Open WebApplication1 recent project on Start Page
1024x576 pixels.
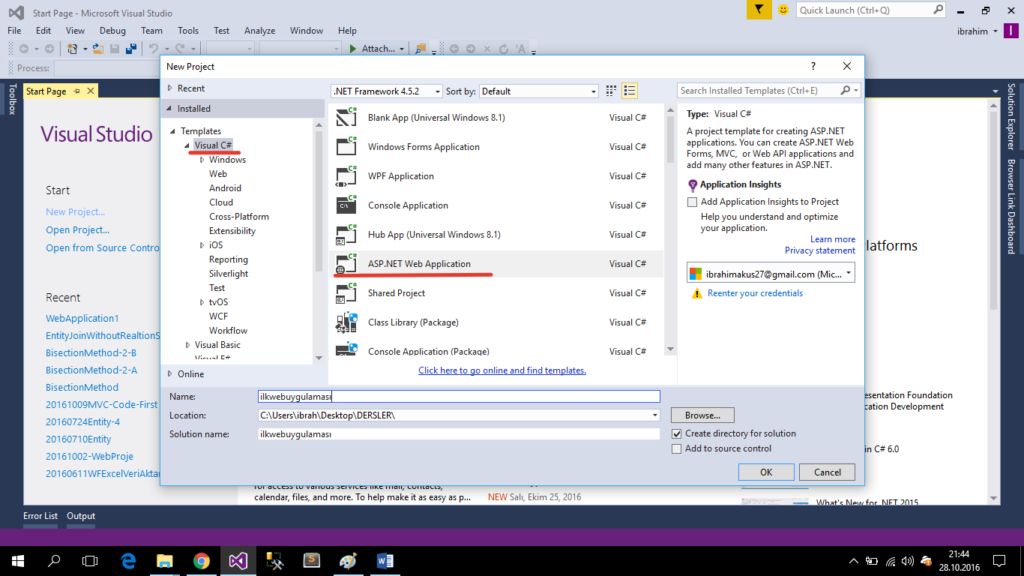82,319
